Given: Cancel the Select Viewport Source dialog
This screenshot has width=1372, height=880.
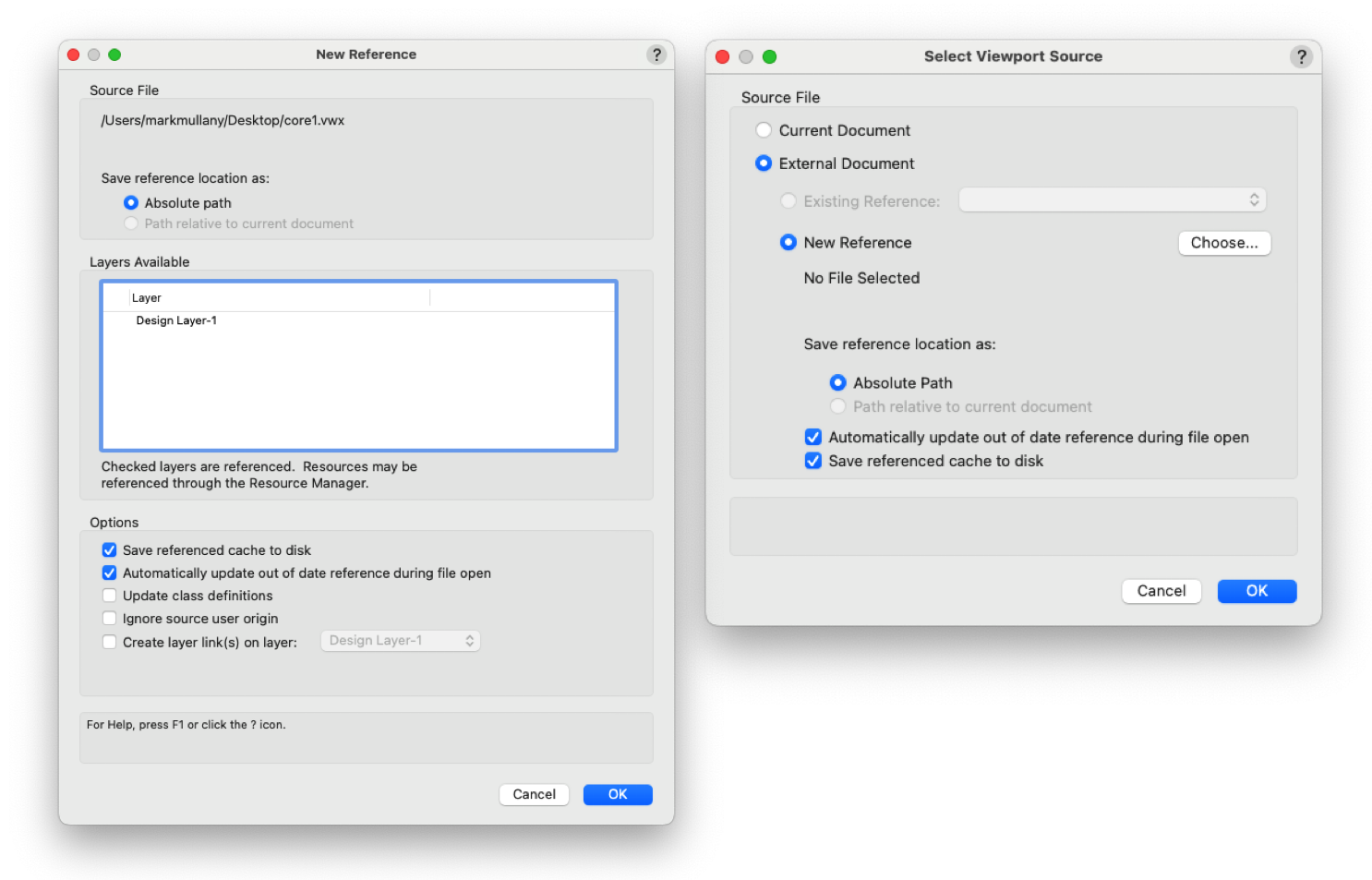Looking at the screenshot, I should click(x=1161, y=591).
